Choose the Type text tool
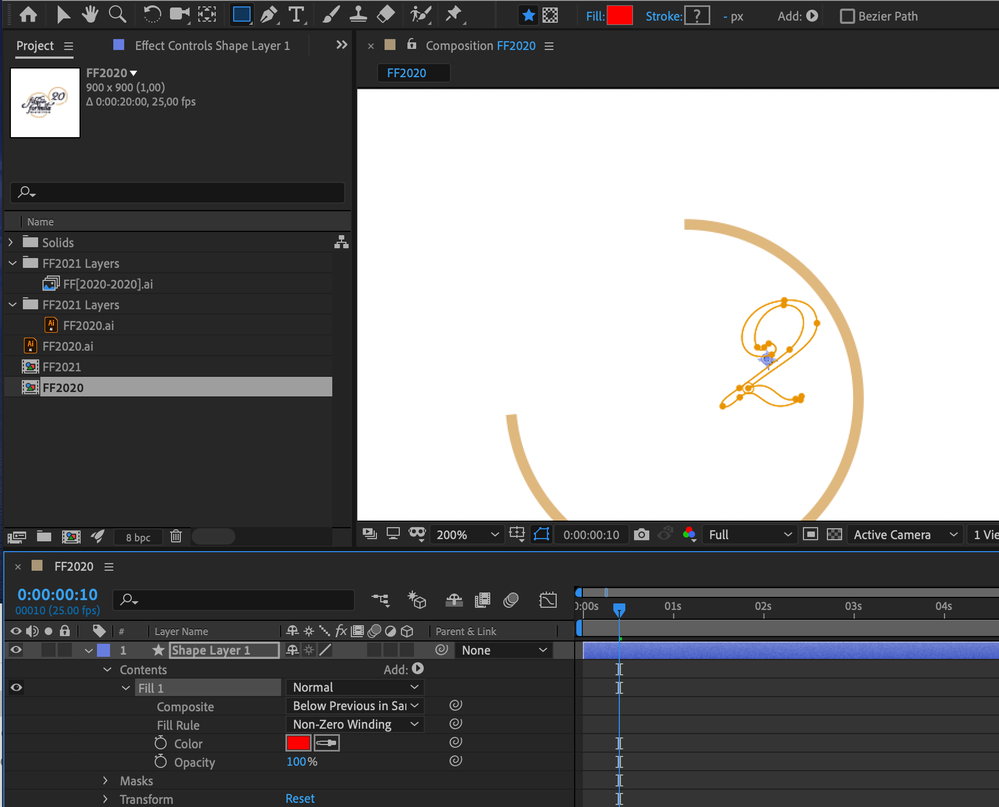The image size is (999, 807). pos(297,15)
